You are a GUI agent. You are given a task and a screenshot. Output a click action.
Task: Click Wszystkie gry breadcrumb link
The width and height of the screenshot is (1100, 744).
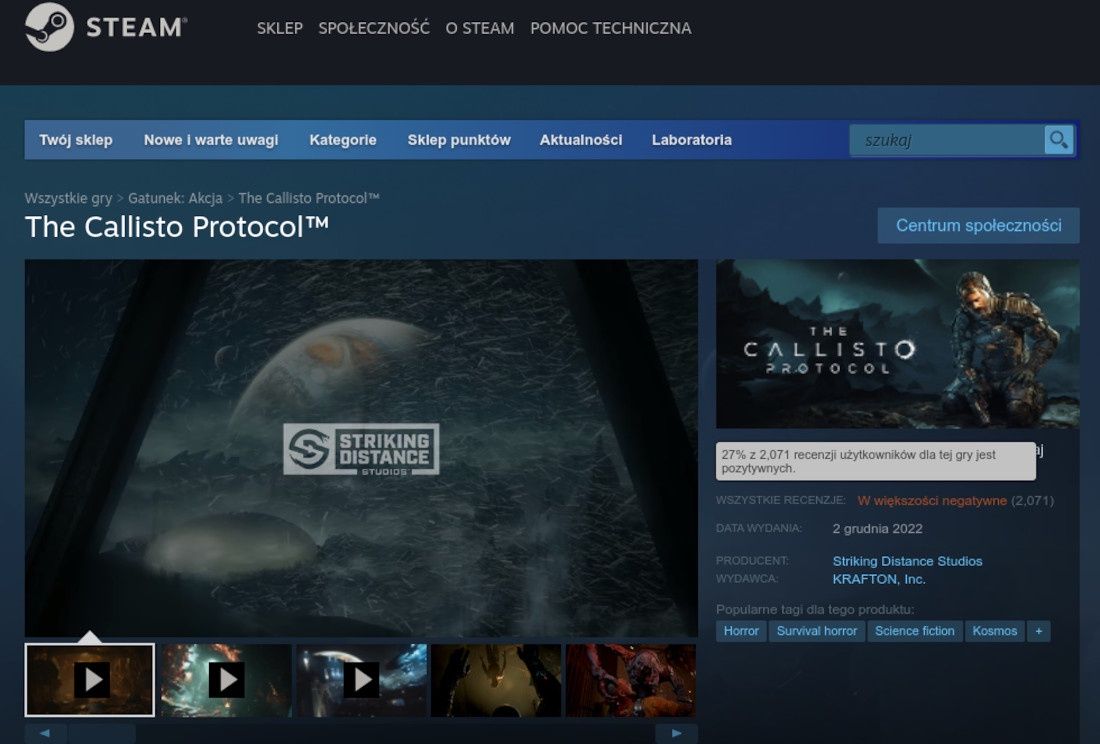click(x=68, y=198)
